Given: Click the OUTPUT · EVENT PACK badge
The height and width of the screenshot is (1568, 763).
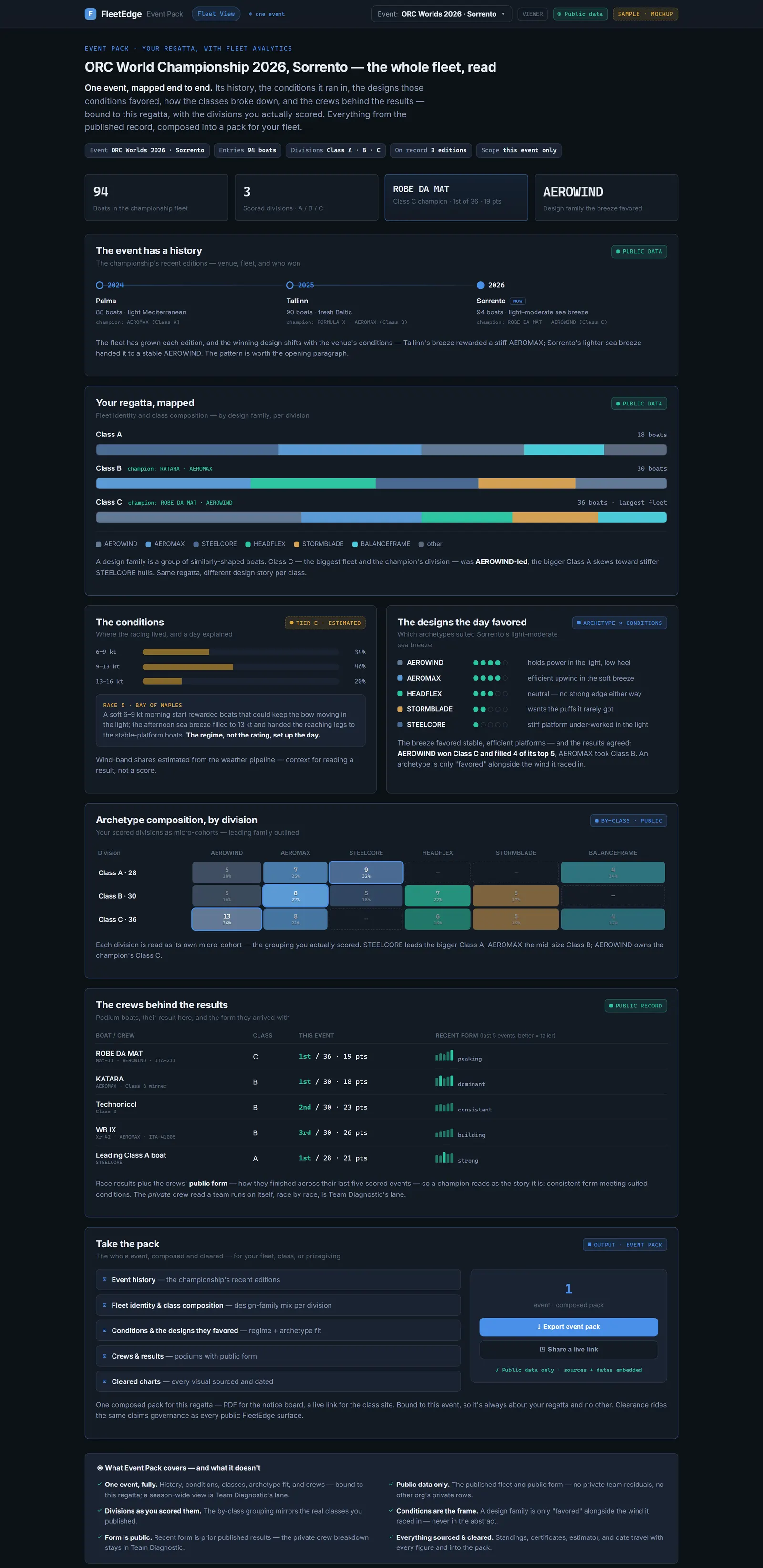Looking at the screenshot, I should click(625, 1245).
